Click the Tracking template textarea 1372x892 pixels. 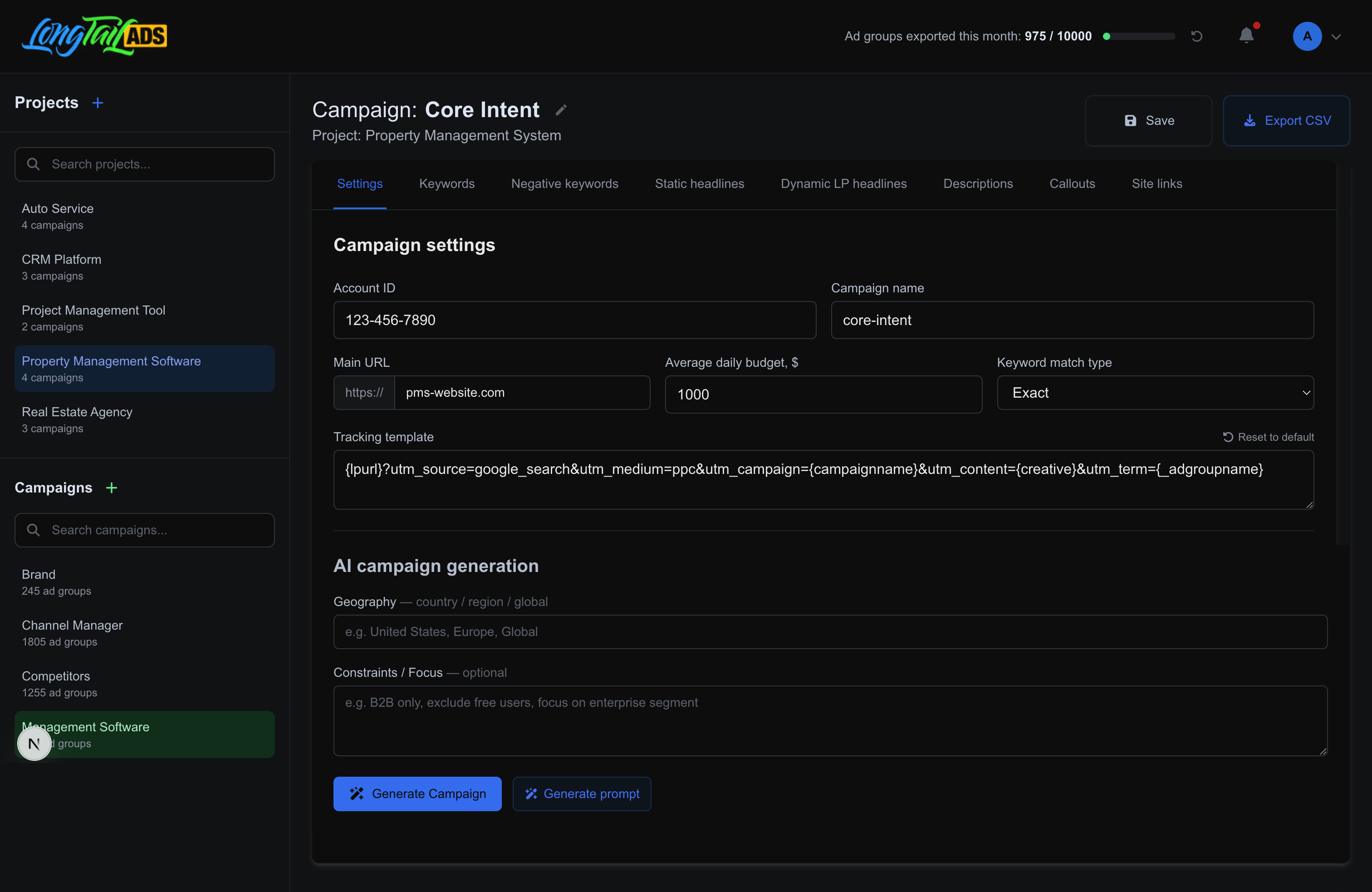[x=823, y=480]
